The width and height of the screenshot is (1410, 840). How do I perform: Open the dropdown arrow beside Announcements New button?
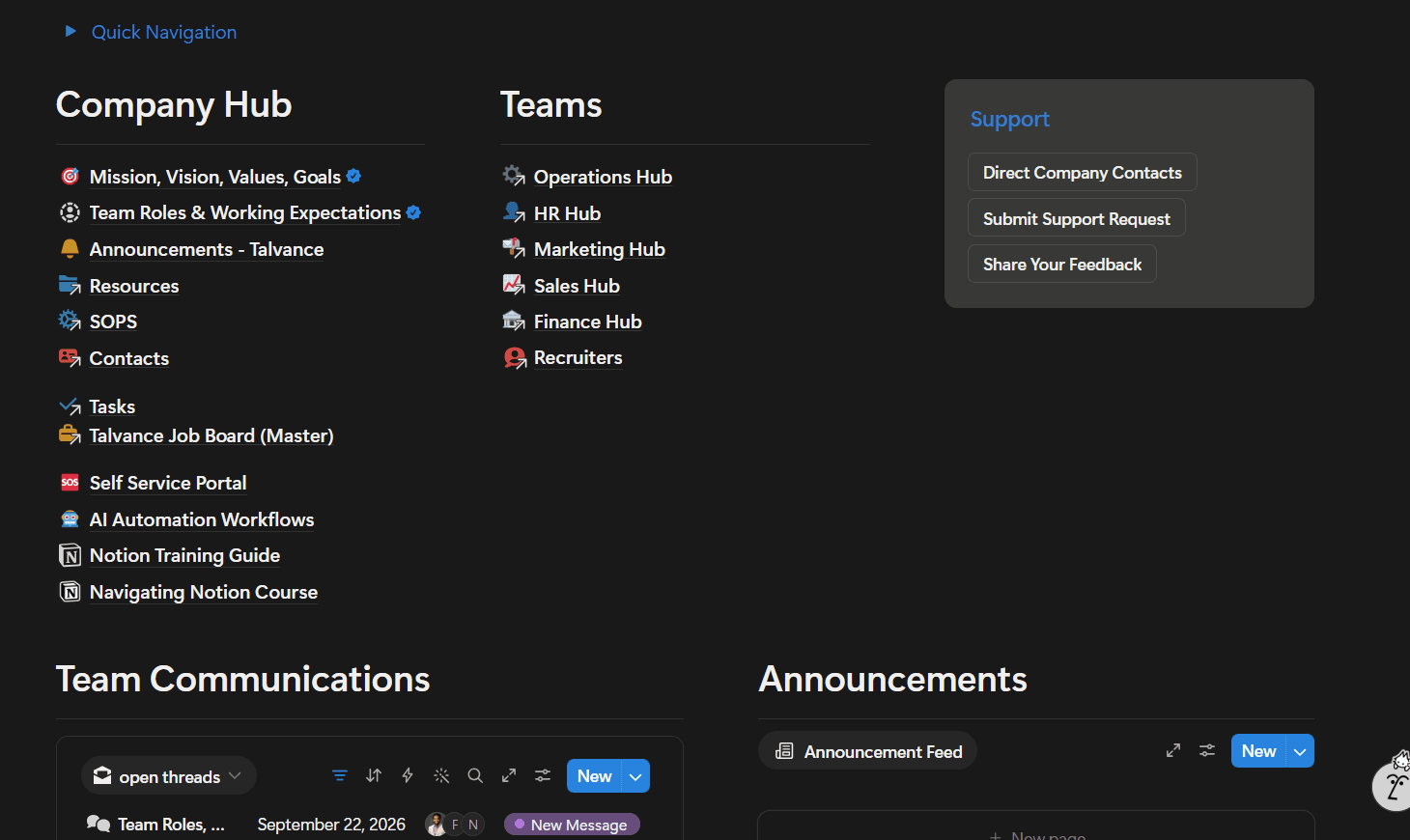(1300, 751)
